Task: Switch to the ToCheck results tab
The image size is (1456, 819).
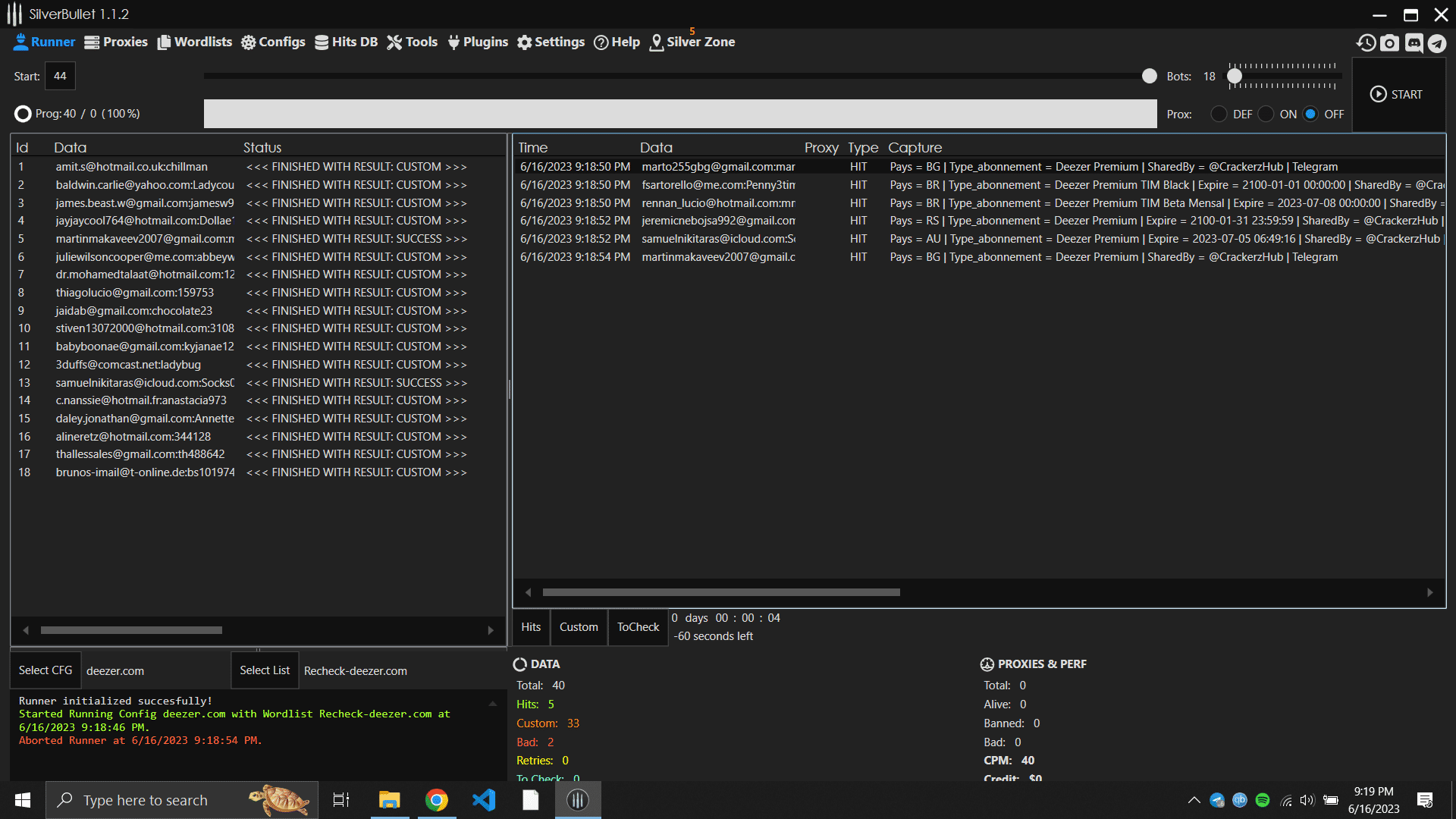Action: coord(638,627)
